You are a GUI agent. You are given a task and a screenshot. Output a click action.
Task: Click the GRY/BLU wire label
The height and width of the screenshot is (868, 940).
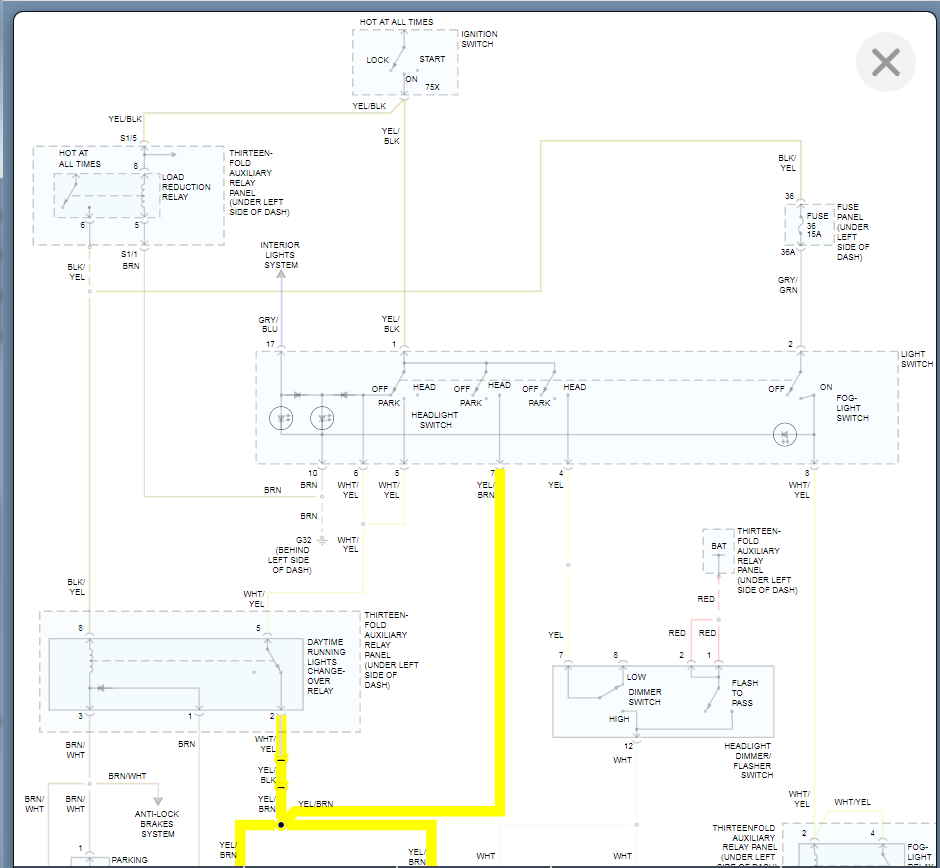(268, 324)
